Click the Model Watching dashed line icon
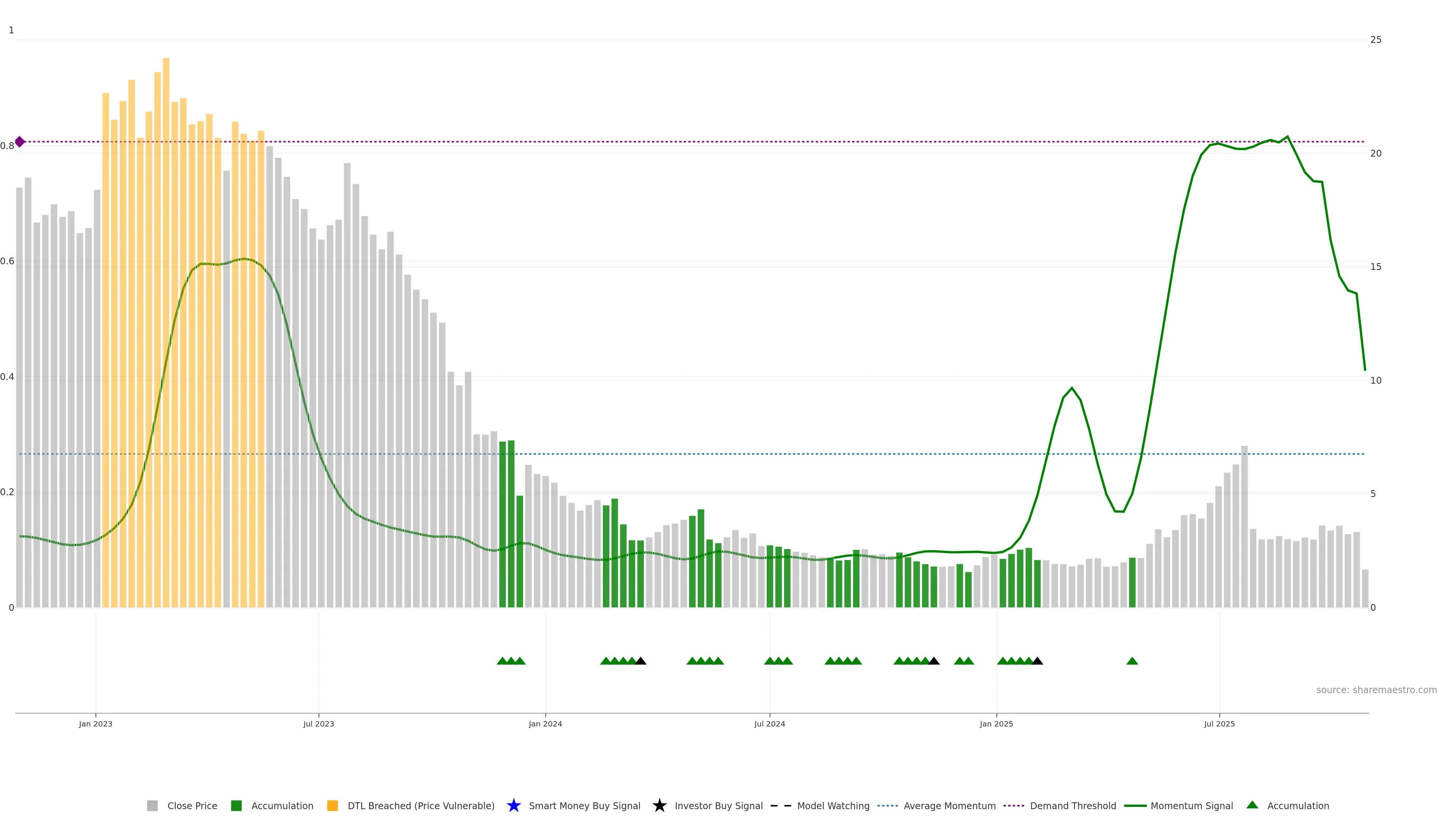1456x819 pixels. click(781, 806)
